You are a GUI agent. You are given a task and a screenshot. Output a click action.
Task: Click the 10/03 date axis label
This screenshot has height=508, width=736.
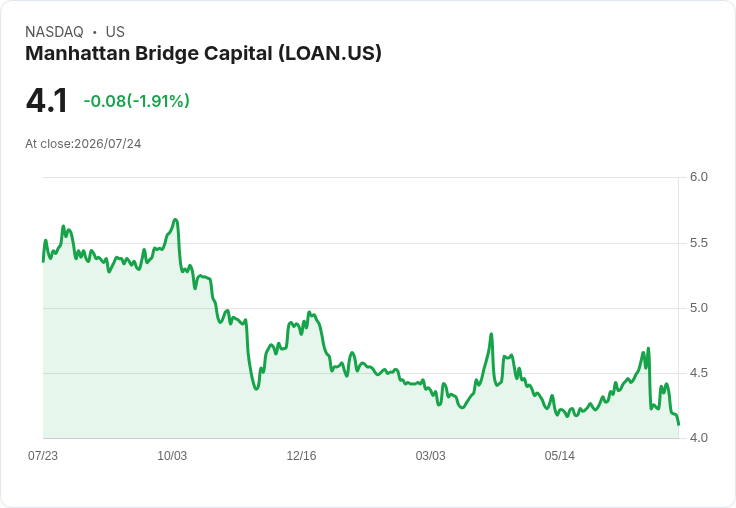172,455
